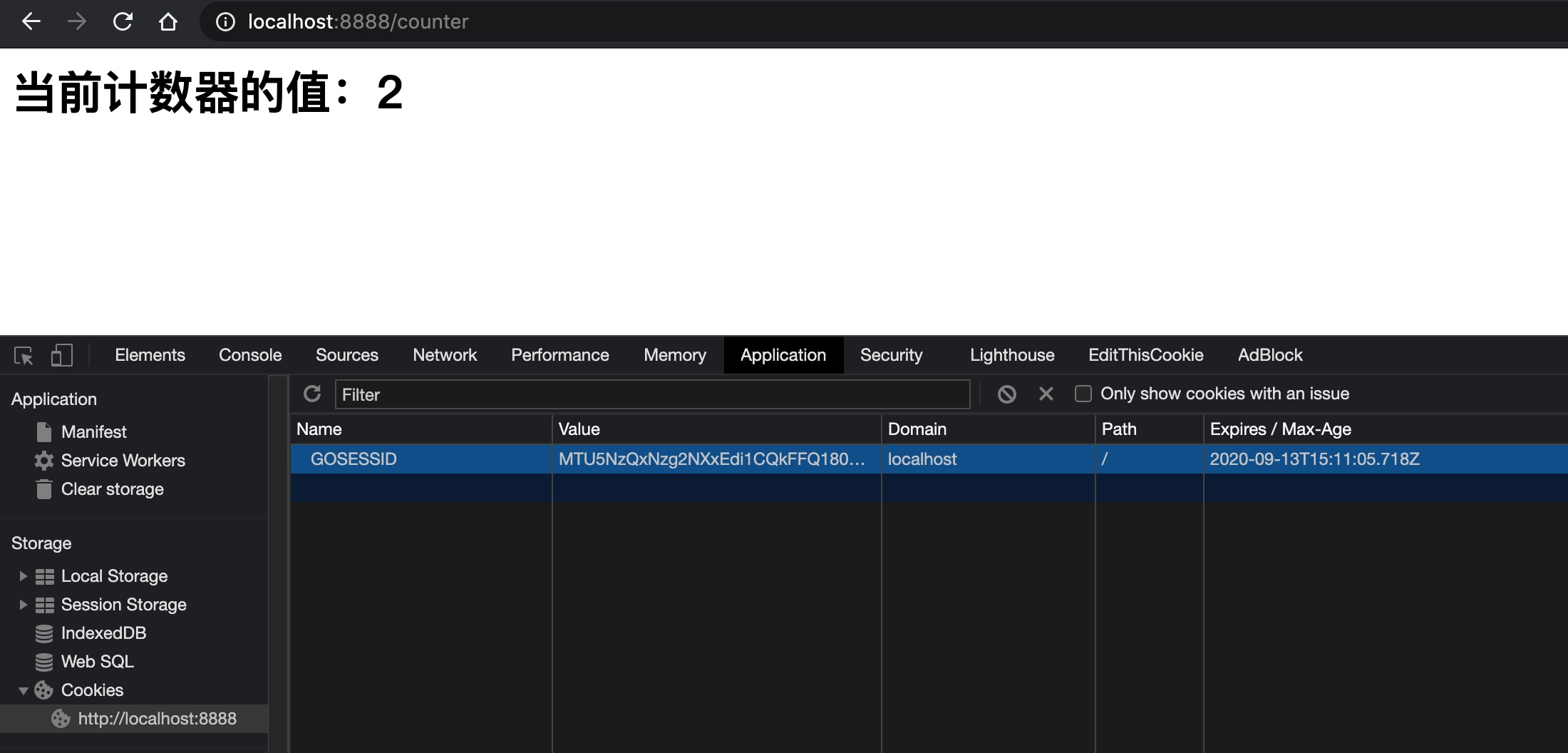
Task: Click the localhost domain cell
Action: (x=988, y=459)
